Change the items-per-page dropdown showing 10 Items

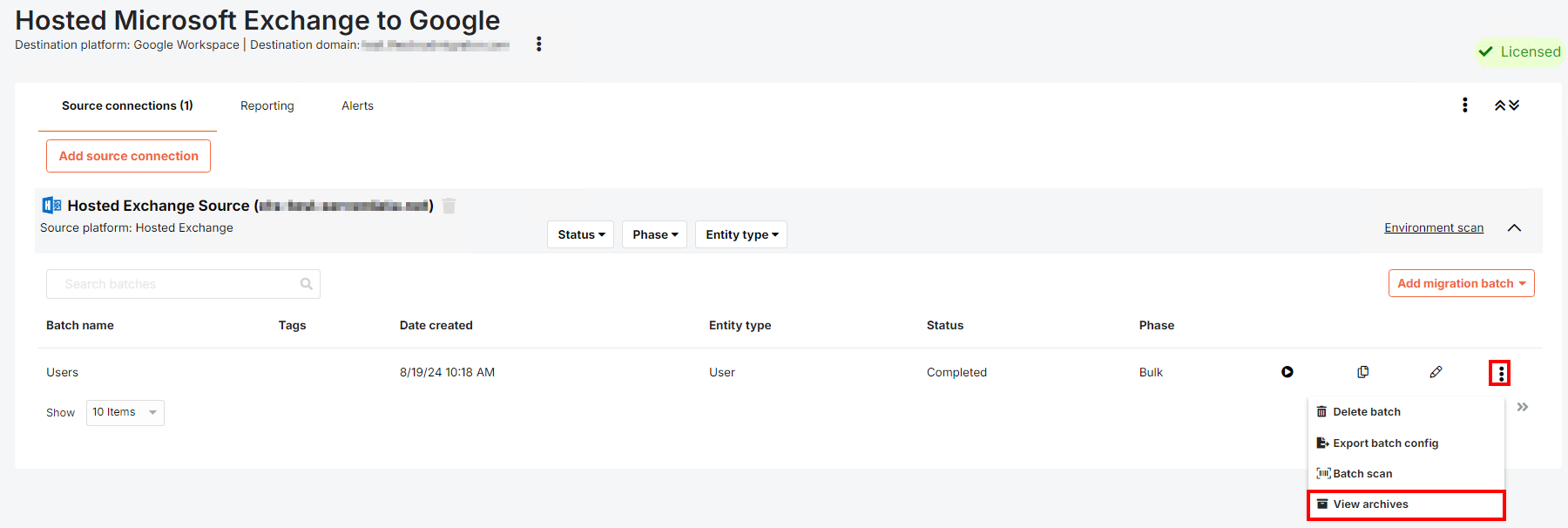[x=125, y=412]
